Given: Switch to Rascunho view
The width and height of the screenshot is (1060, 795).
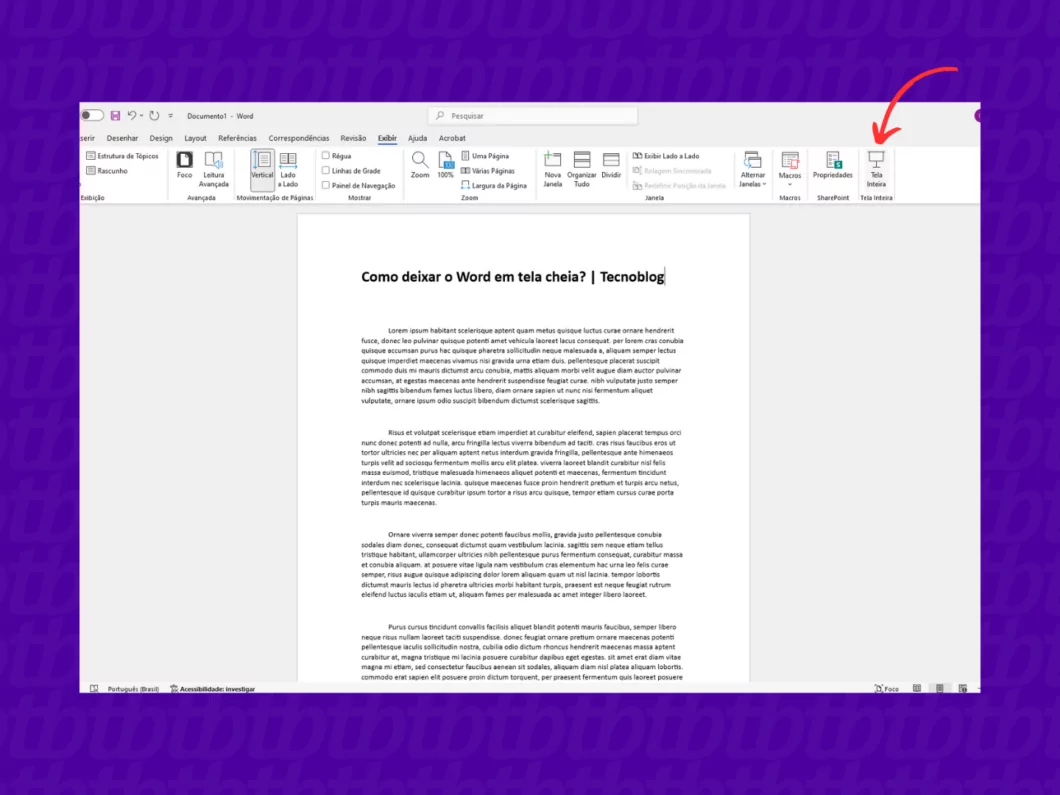Looking at the screenshot, I should [107, 171].
